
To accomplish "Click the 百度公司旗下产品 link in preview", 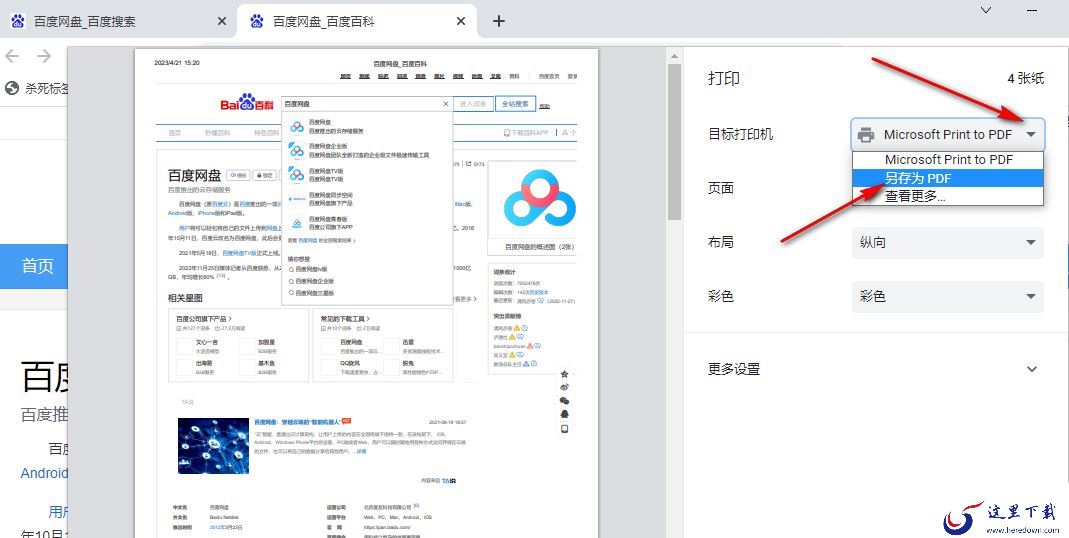I will (203, 318).
